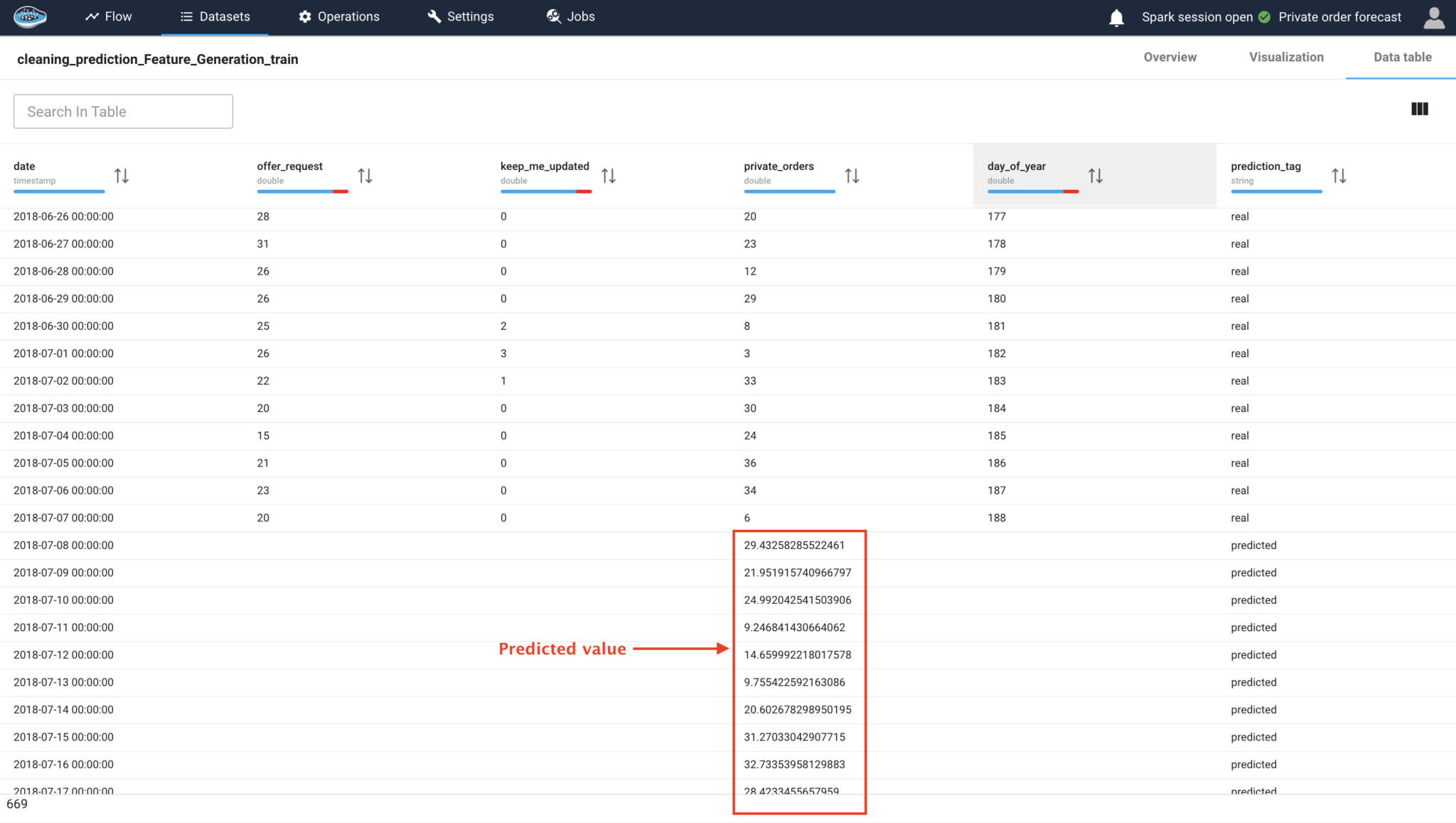The image size is (1456, 823).
Task: Toggle sorting on the date column
Action: [x=121, y=175]
